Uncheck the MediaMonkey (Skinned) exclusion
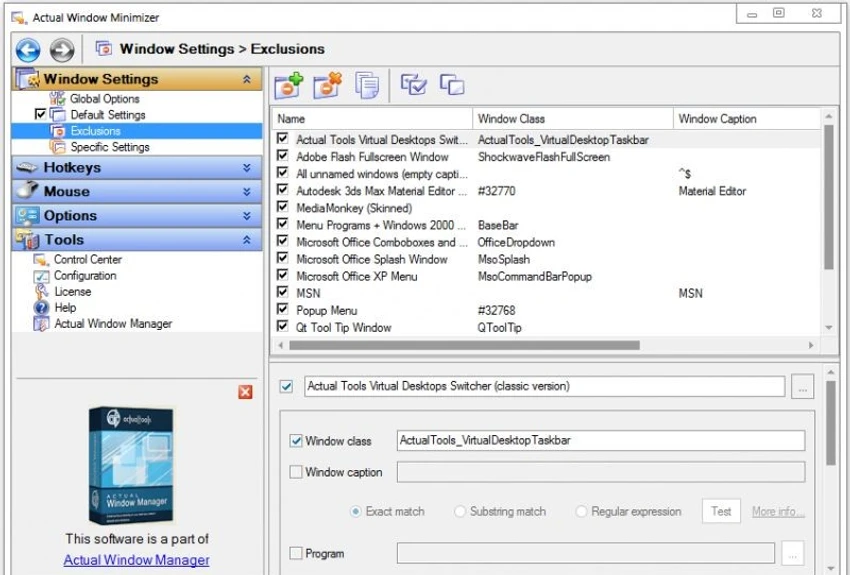Viewport: 850px width, 575px height. [x=282, y=207]
